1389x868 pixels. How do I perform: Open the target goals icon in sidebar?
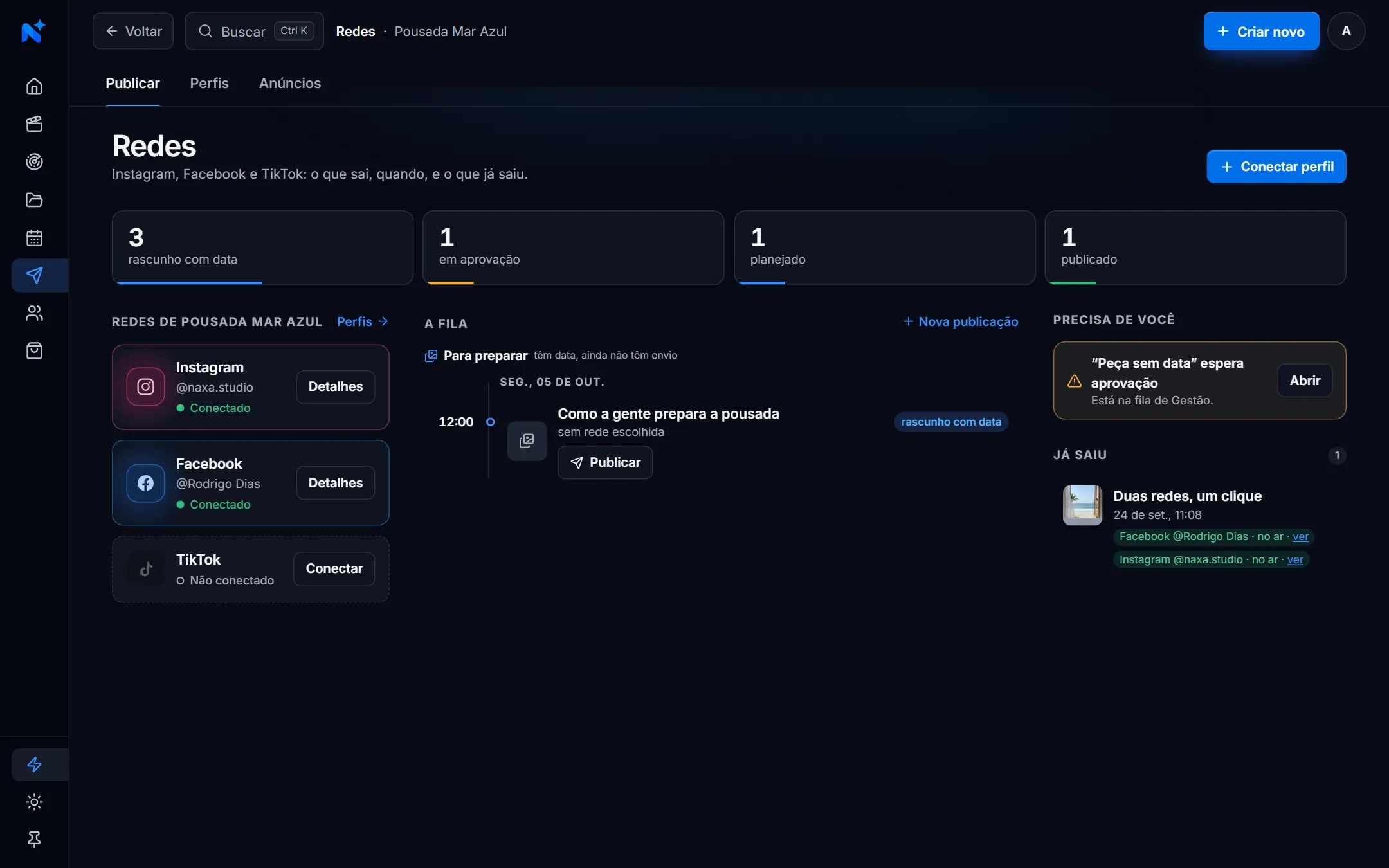pos(34,161)
